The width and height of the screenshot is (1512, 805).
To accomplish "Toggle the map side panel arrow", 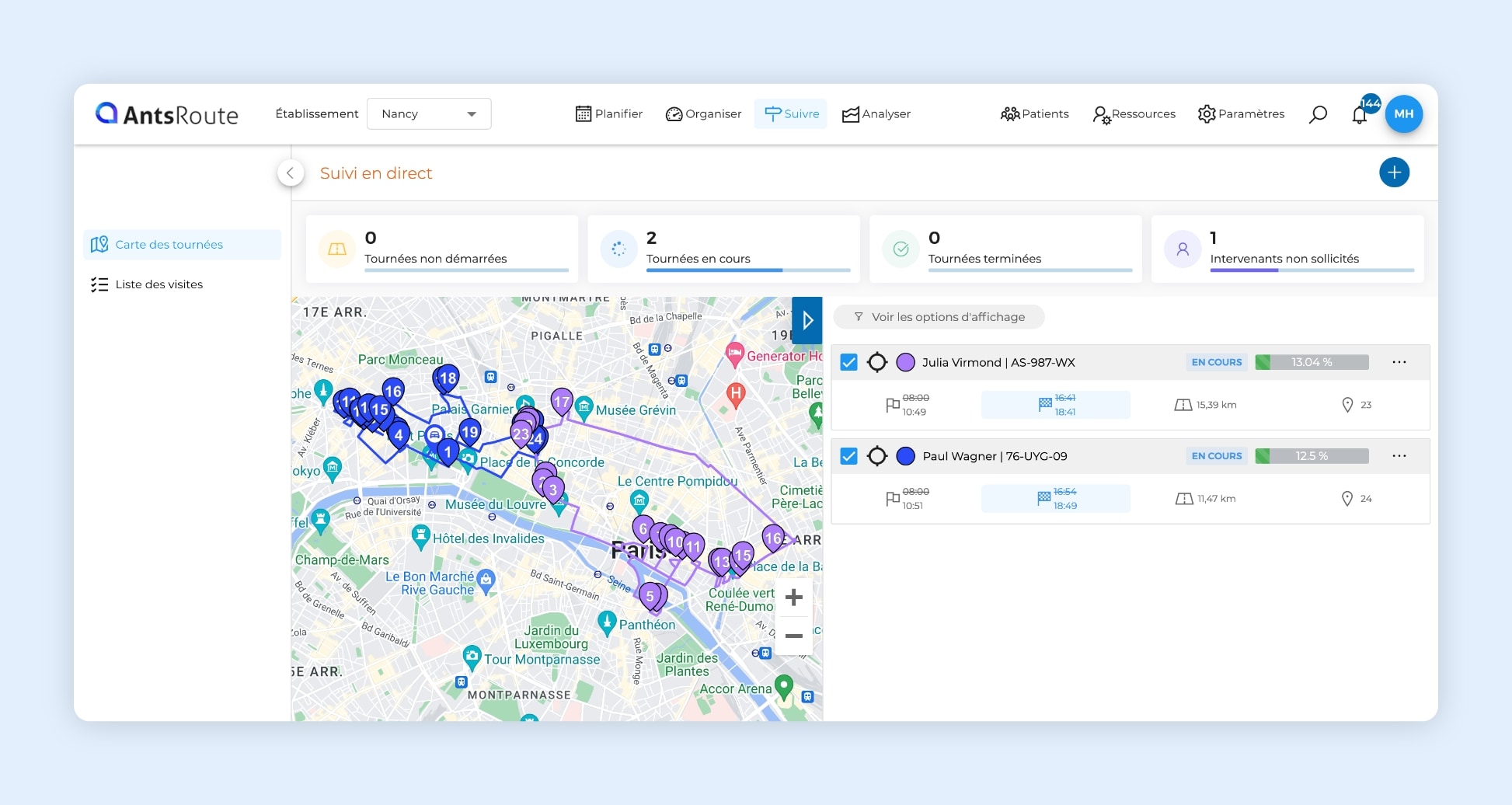I will [807, 319].
